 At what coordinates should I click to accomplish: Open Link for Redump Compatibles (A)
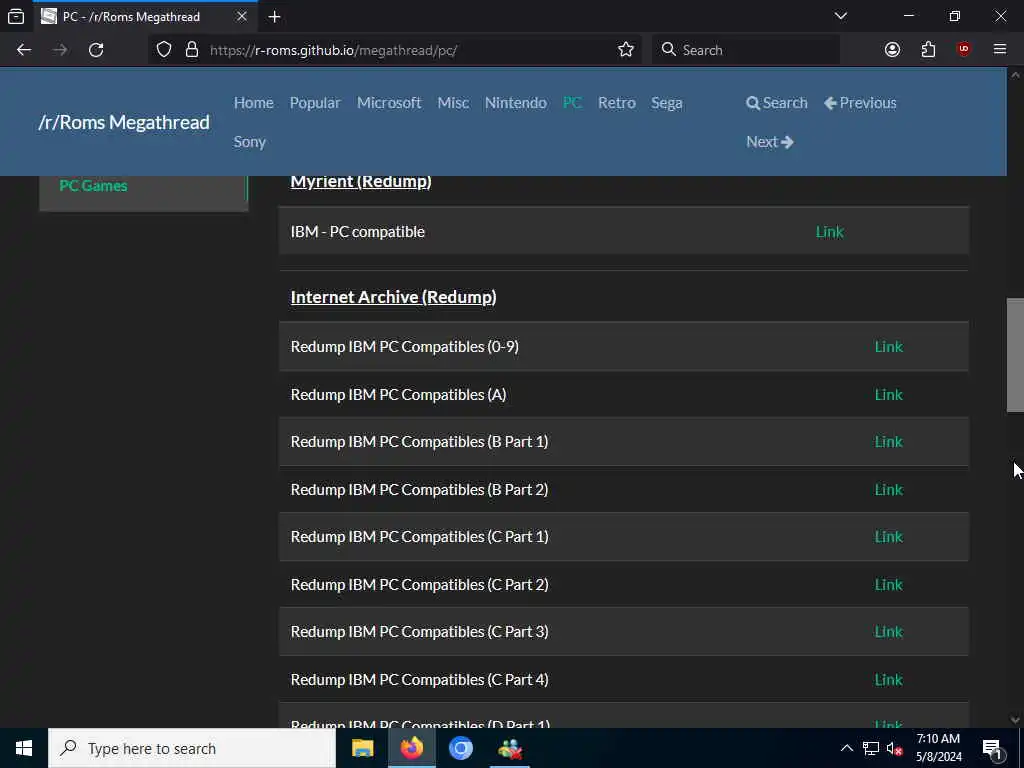click(888, 394)
